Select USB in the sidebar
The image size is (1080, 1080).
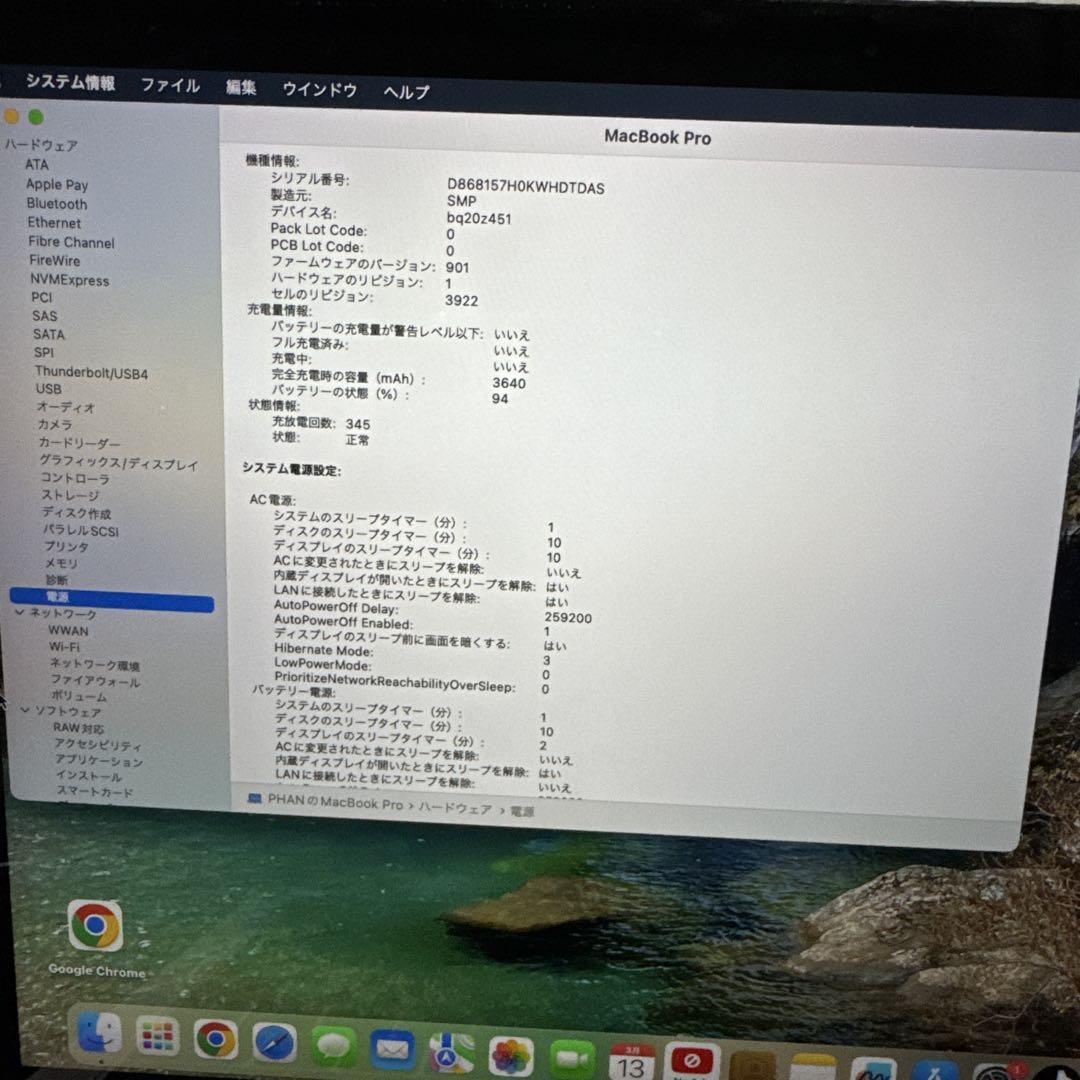click(x=49, y=388)
